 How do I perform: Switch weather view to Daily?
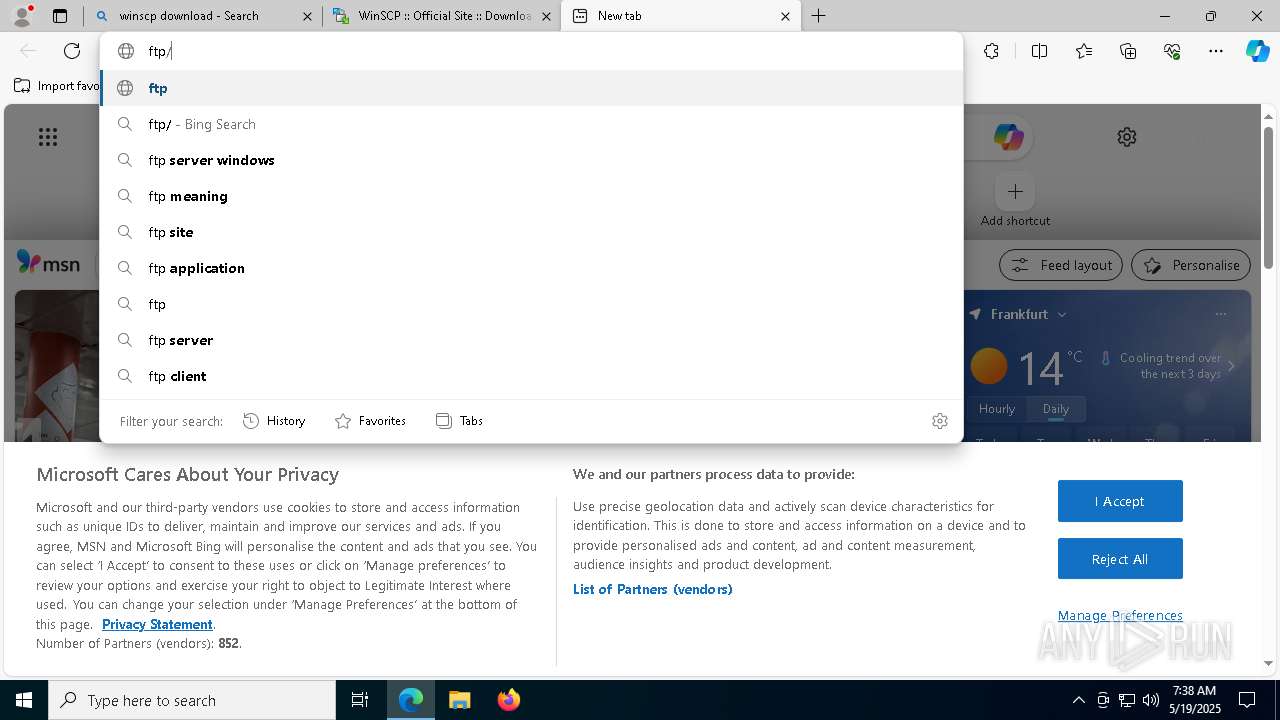(1055, 409)
